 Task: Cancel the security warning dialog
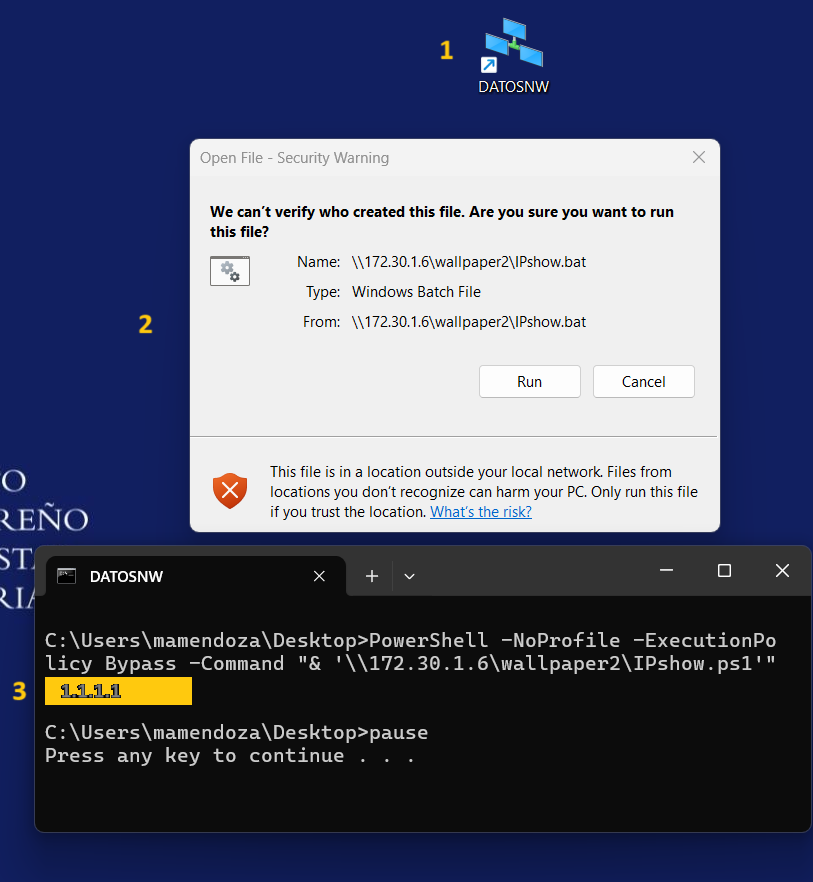(x=643, y=381)
